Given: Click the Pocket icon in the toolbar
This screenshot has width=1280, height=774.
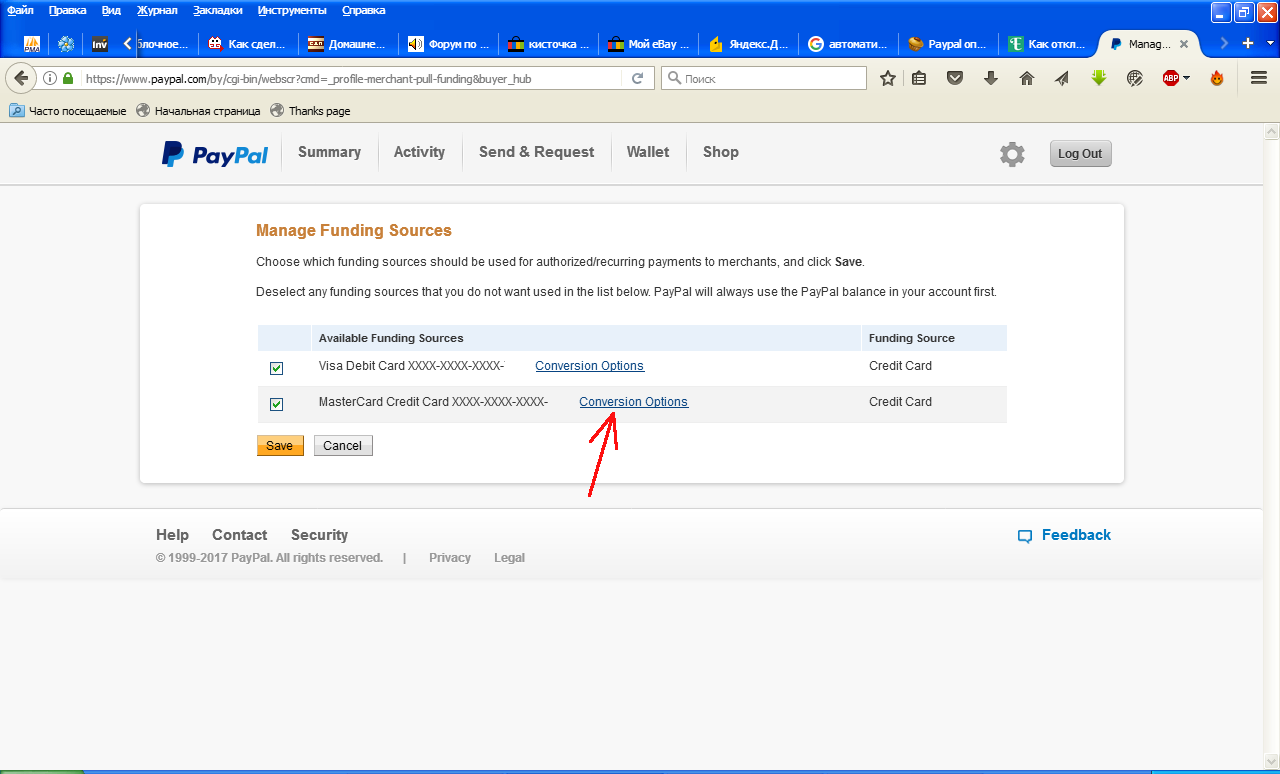Looking at the screenshot, I should (x=955, y=78).
